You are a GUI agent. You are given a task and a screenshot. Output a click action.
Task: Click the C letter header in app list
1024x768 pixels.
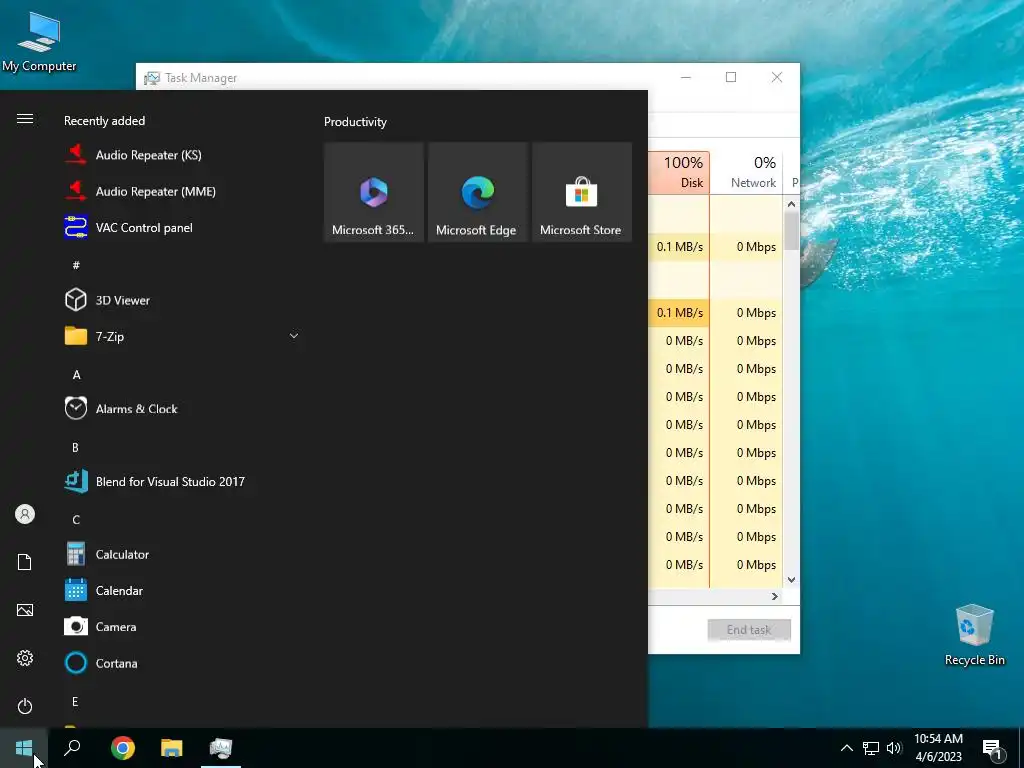76,520
